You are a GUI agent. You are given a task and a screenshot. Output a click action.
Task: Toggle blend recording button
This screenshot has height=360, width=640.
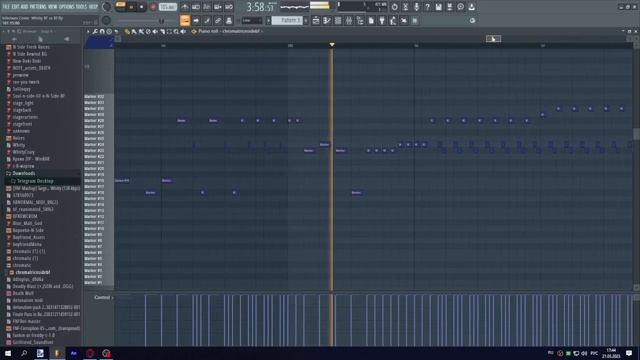pyautogui.click(x=218, y=7)
